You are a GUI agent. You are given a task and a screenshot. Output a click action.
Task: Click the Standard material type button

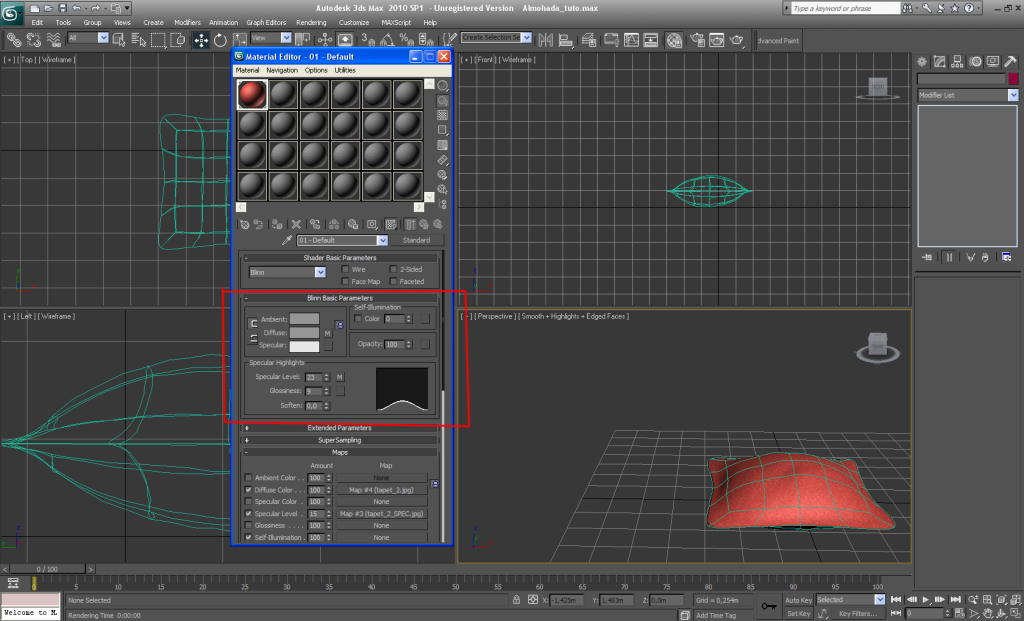417,240
